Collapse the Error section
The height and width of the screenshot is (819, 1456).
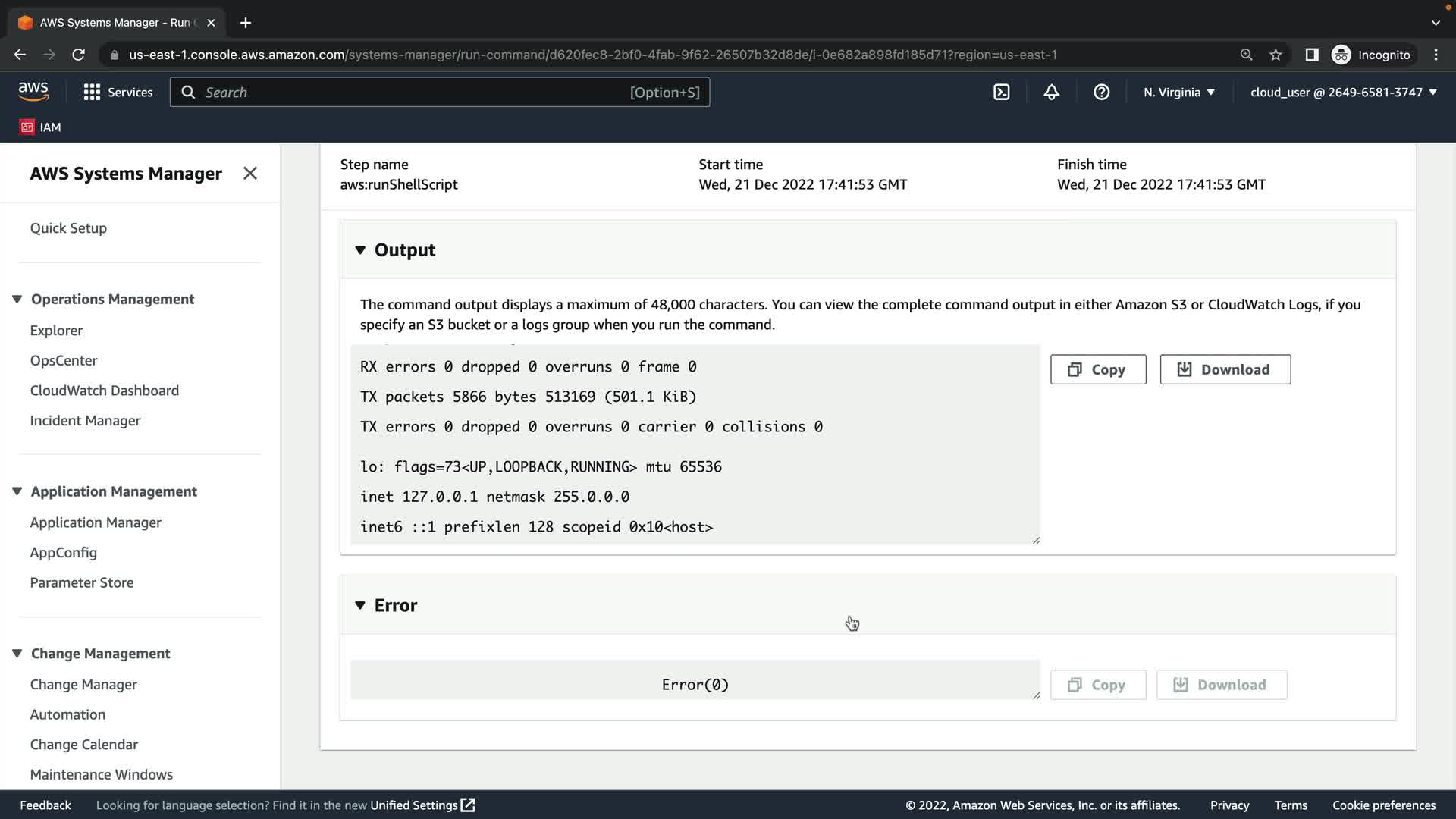(x=360, y=605)
